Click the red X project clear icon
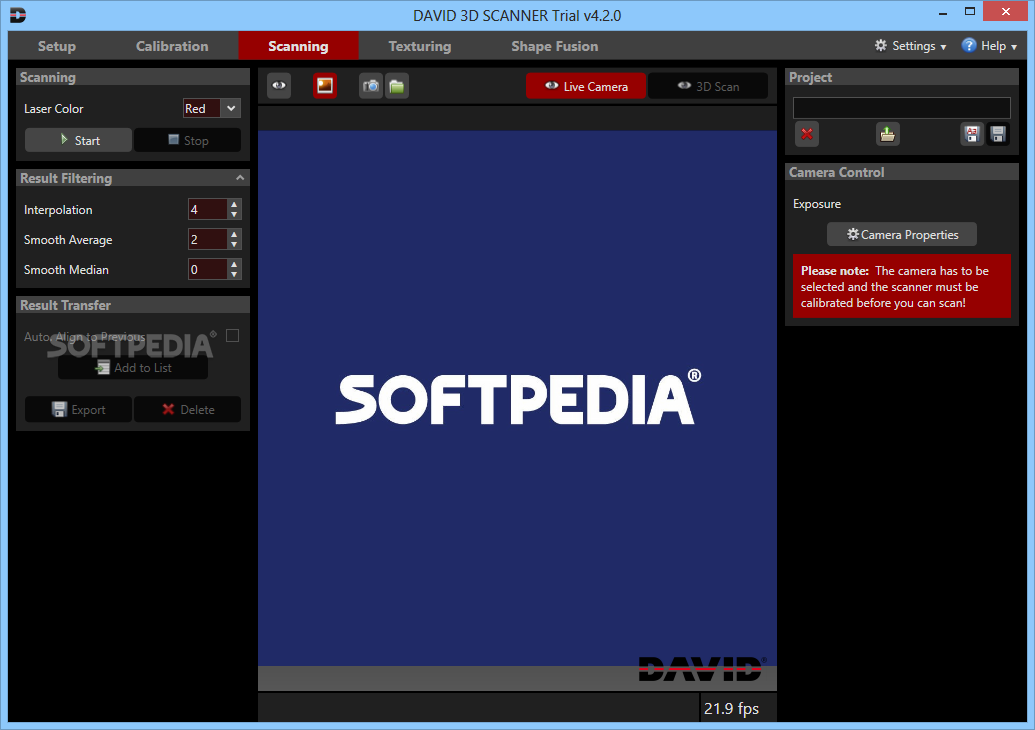1035x730 pixels. tap(807, 134)
